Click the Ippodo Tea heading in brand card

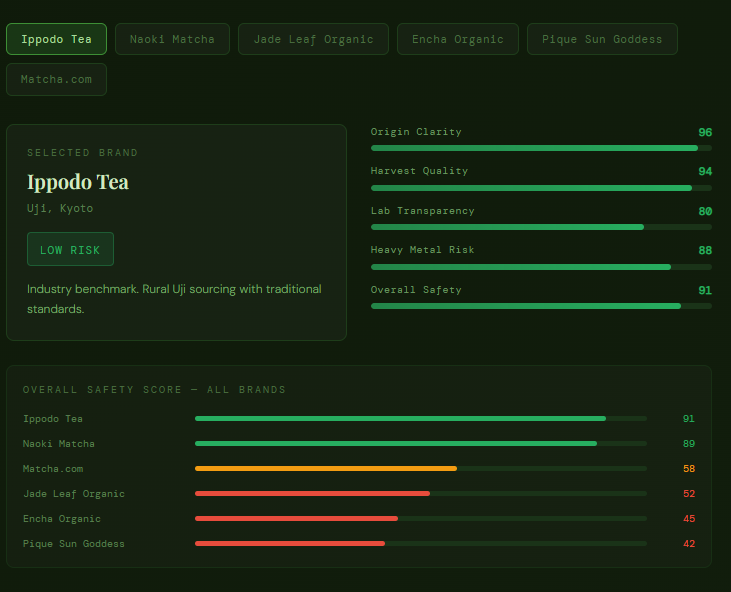78,182
